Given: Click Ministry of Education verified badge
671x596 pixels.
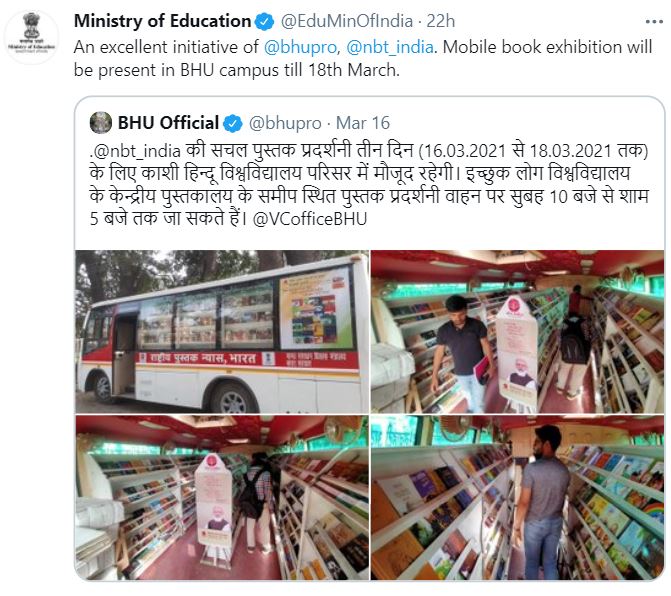Looking at the screenshot, I should [x=264, y=21].
